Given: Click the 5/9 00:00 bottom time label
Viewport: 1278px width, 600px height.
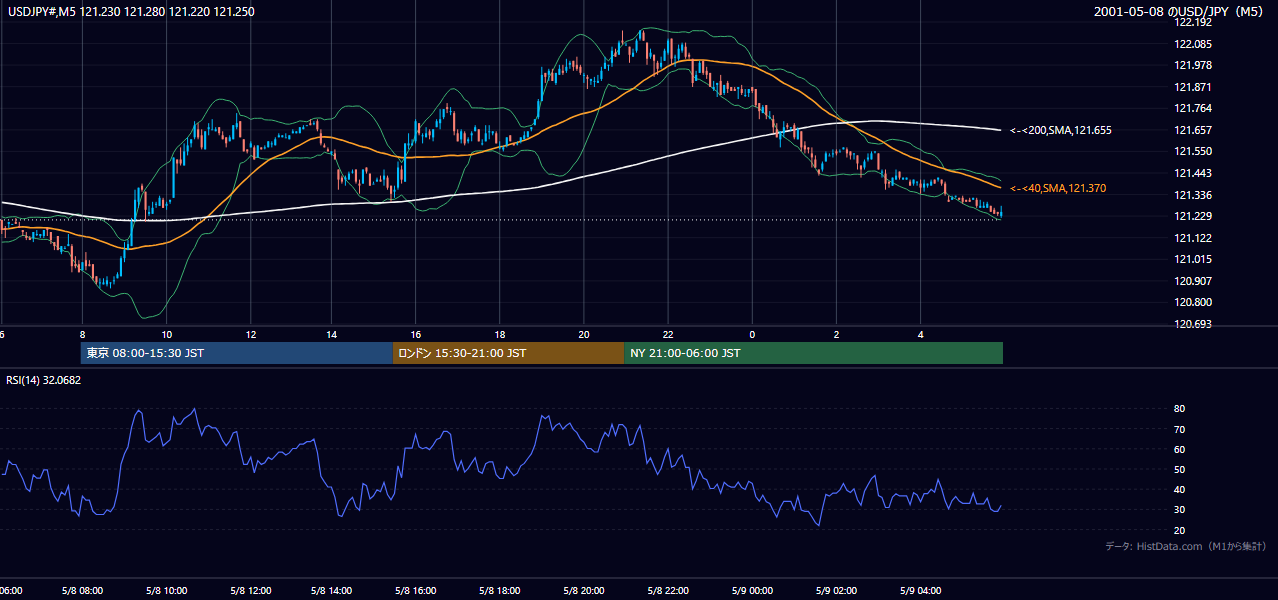Looking at the screenshot, I should [x=751, y=591].
